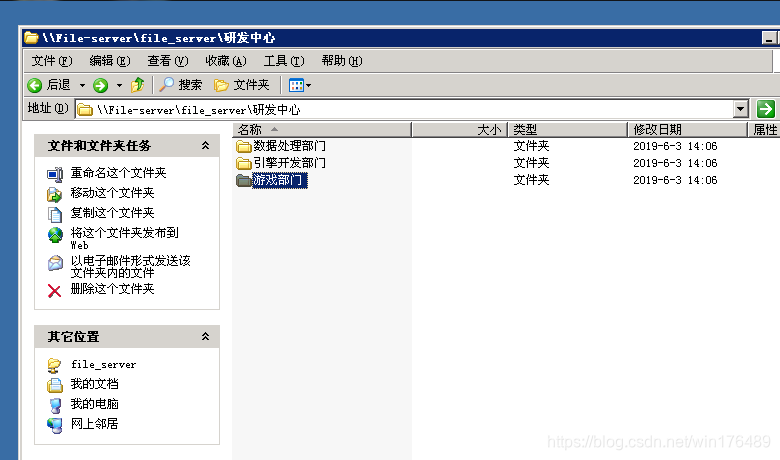Select the 游戏部门 folder icon
The width and height of the screenshot is (780, 460).
pyautogui.click(x=244, y=180)
